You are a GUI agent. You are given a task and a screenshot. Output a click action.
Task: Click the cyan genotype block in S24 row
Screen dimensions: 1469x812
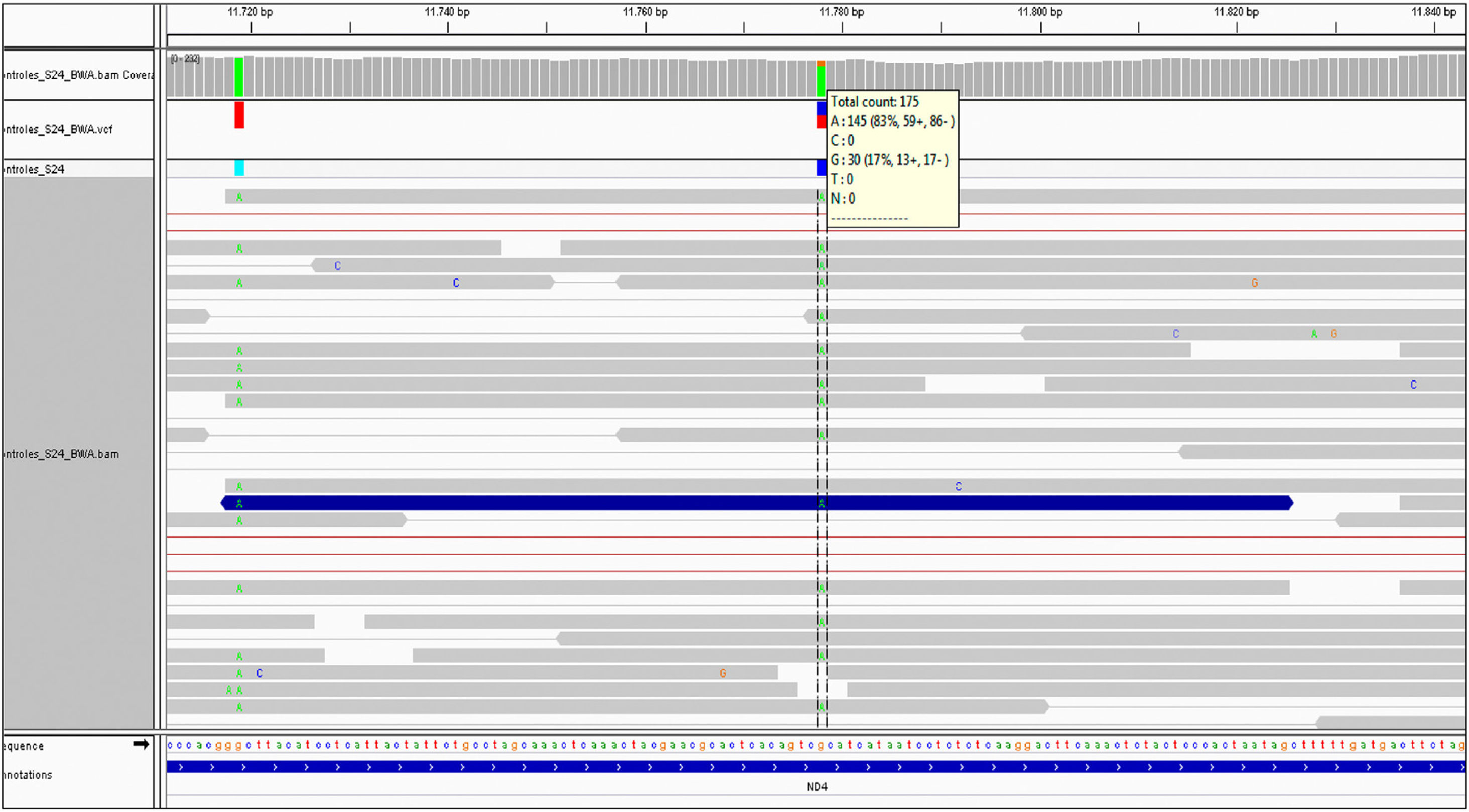click(239, 168)
